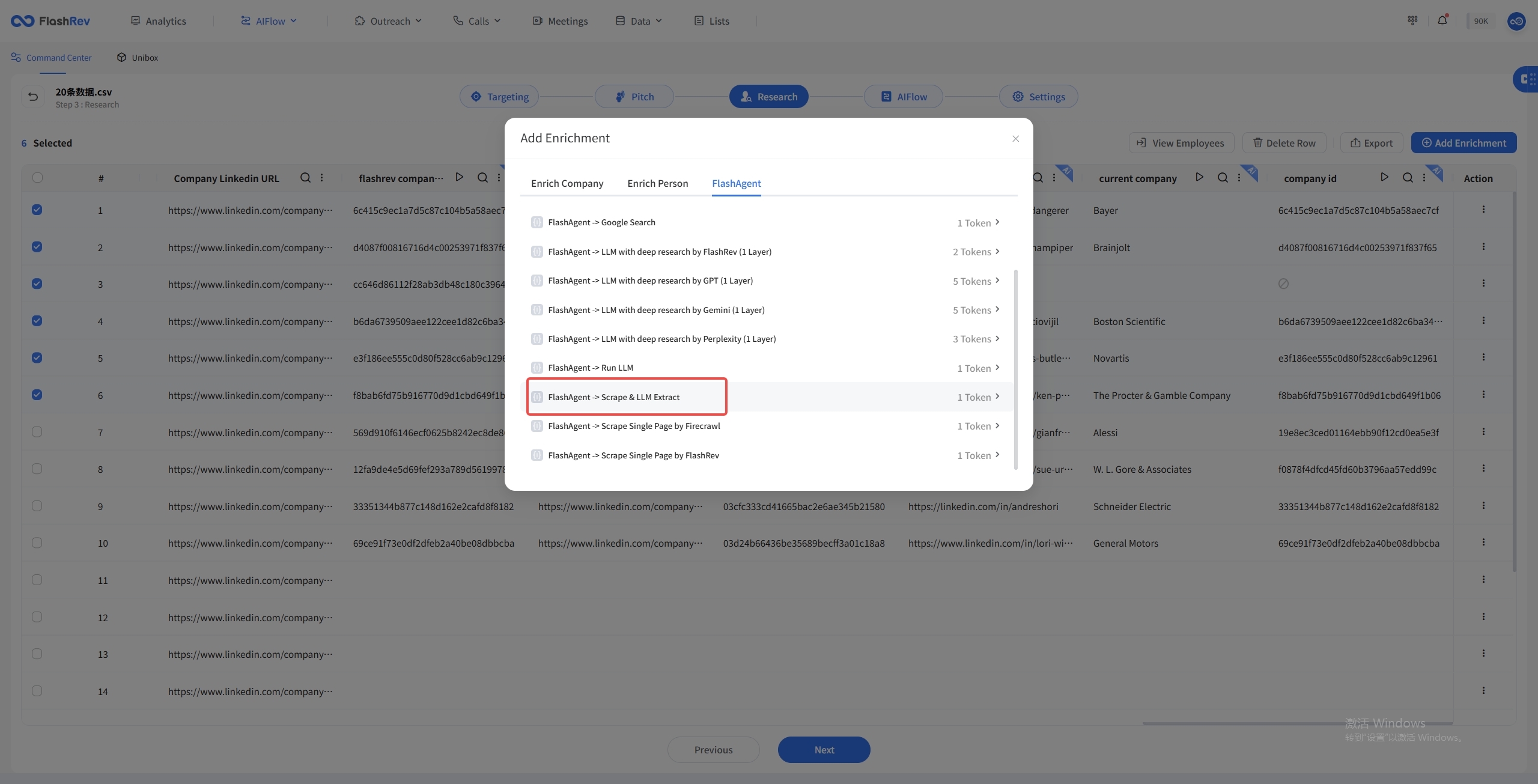
Task: Open the apps grid icon
Action: click(1412, 20)
